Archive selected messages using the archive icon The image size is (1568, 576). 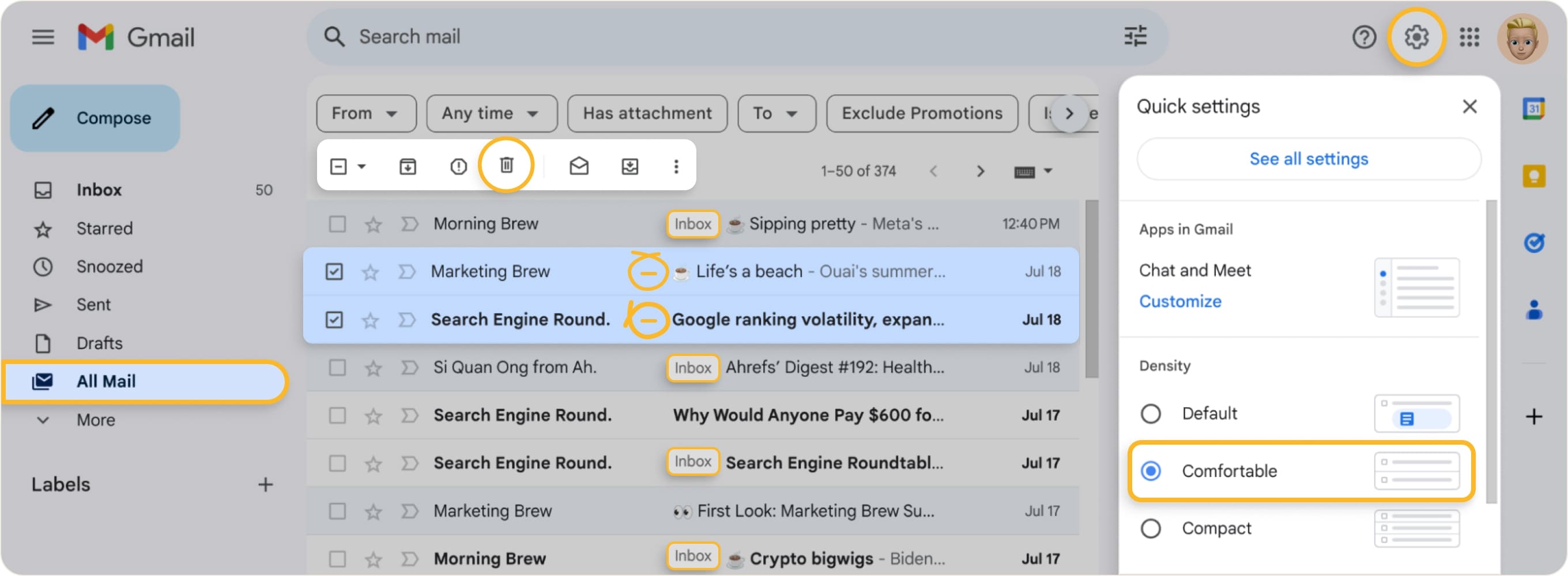(408, 165)
